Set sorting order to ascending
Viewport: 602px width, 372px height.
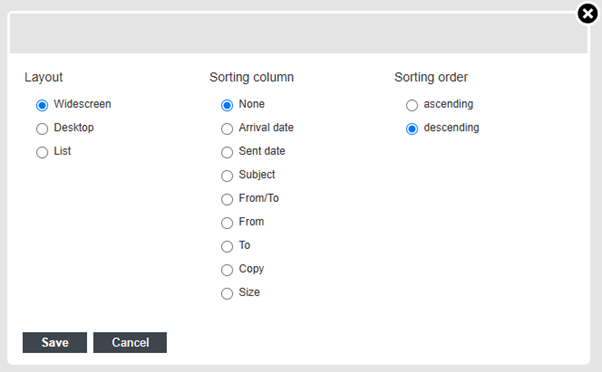(x=412, y=105)
